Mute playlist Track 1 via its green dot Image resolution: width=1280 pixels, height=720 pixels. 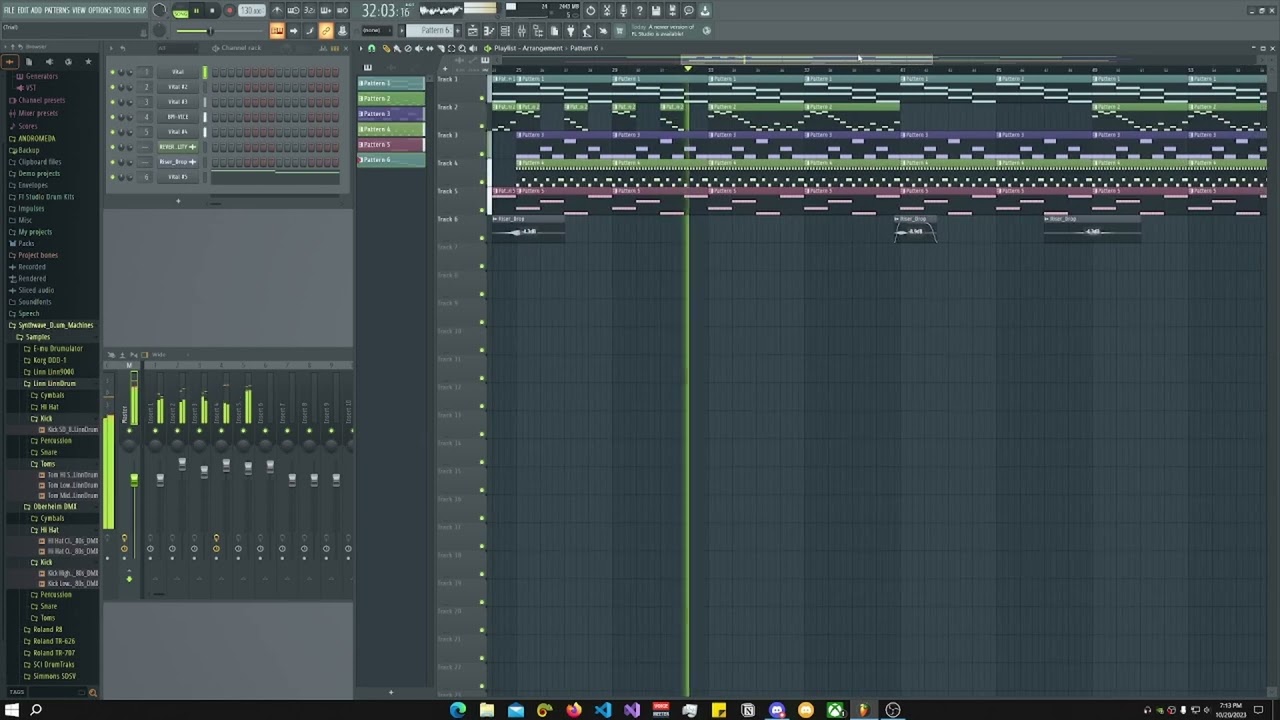(482, 98)
